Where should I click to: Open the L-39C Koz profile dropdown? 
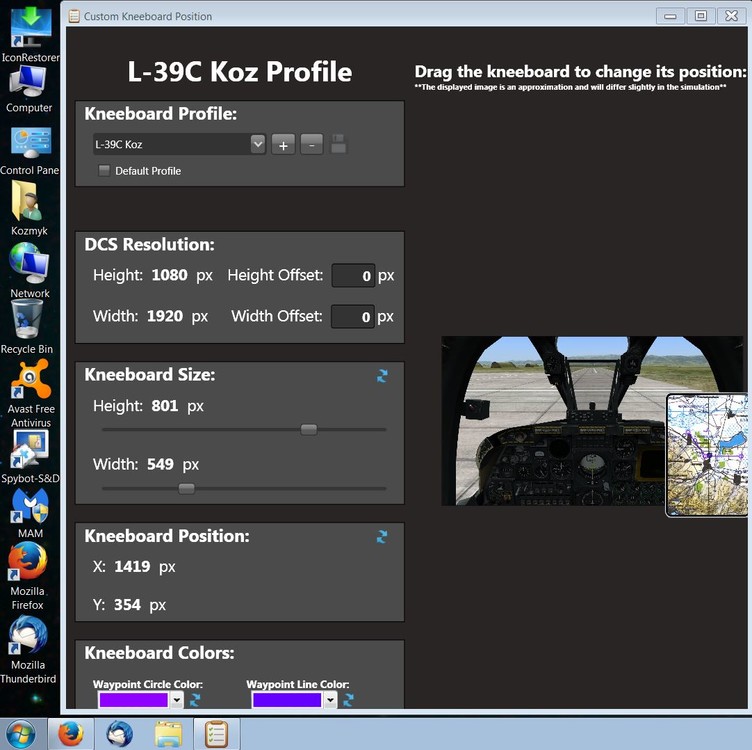click(258, 144)
